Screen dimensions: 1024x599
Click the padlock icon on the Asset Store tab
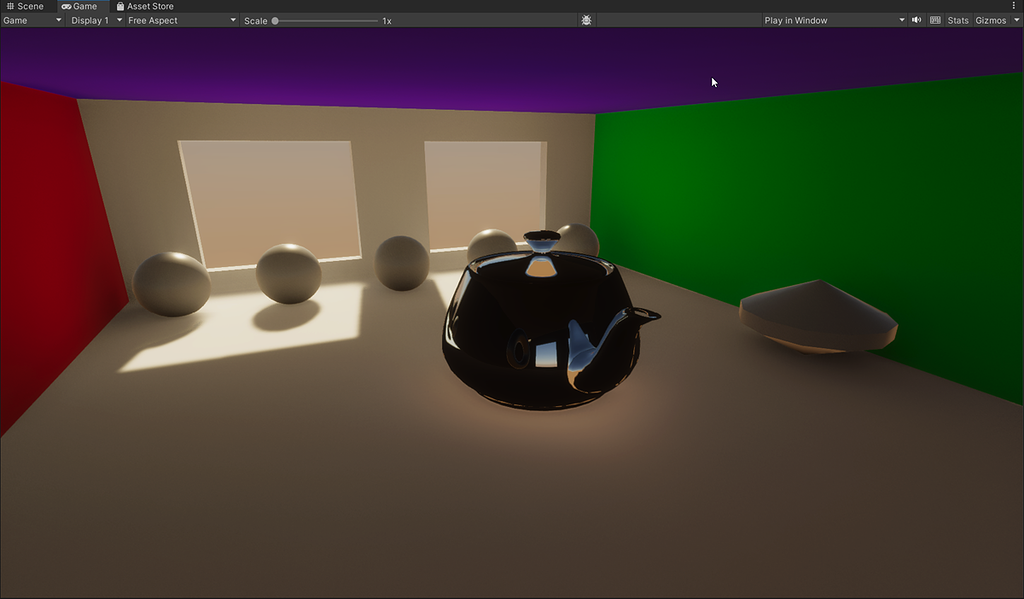121,5
